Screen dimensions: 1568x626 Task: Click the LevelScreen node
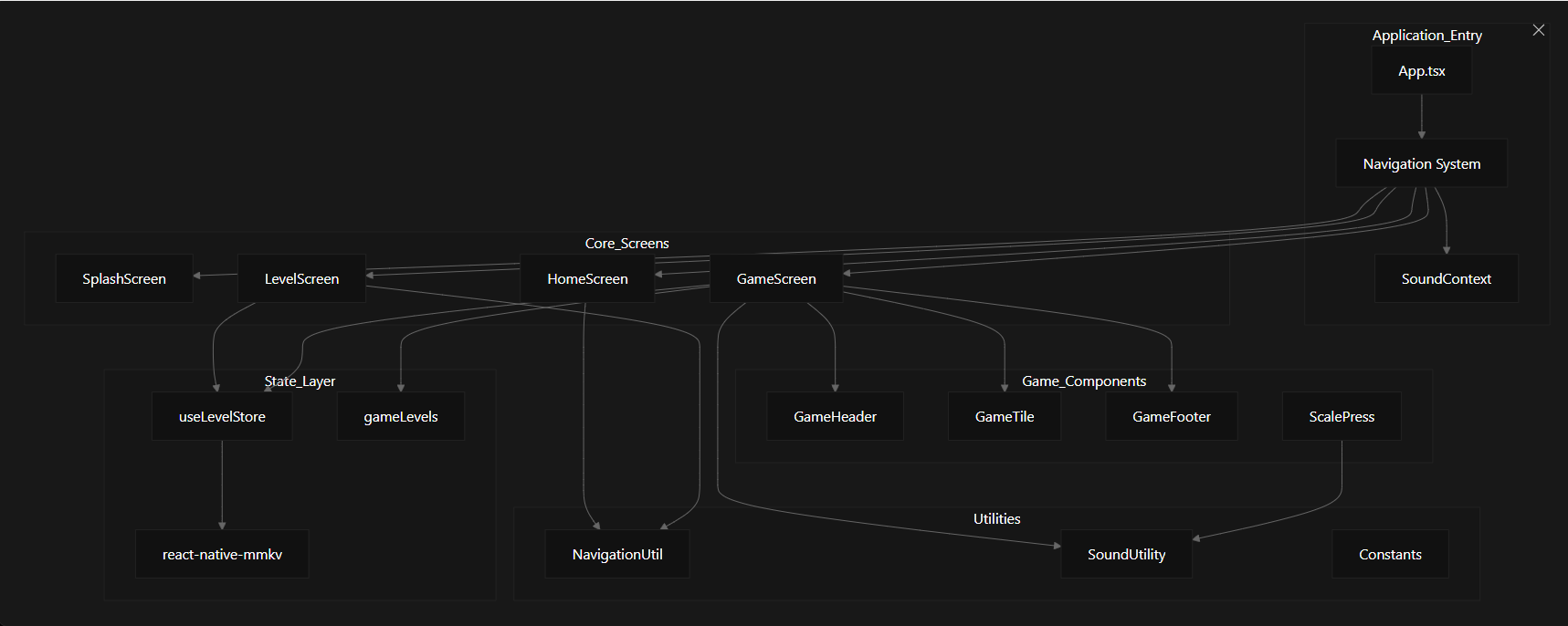[x=301, y=279]
